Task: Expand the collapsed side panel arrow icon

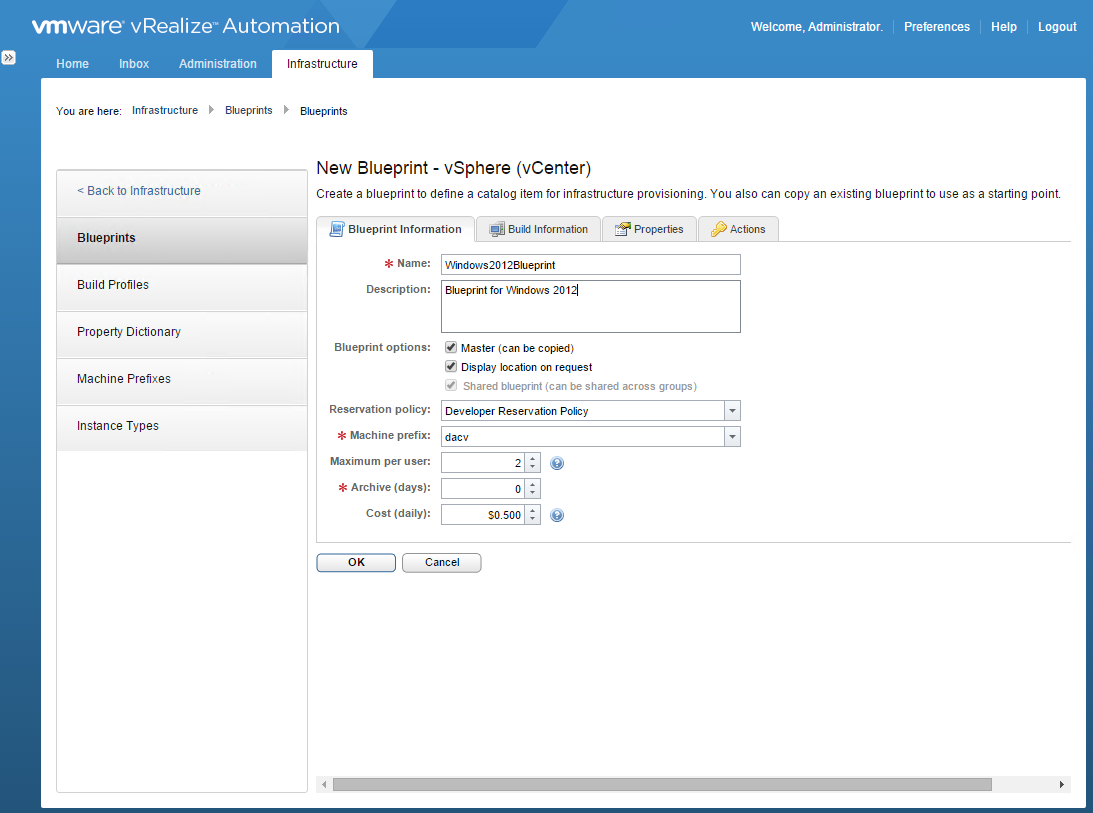Action: [x=8, y=58]
